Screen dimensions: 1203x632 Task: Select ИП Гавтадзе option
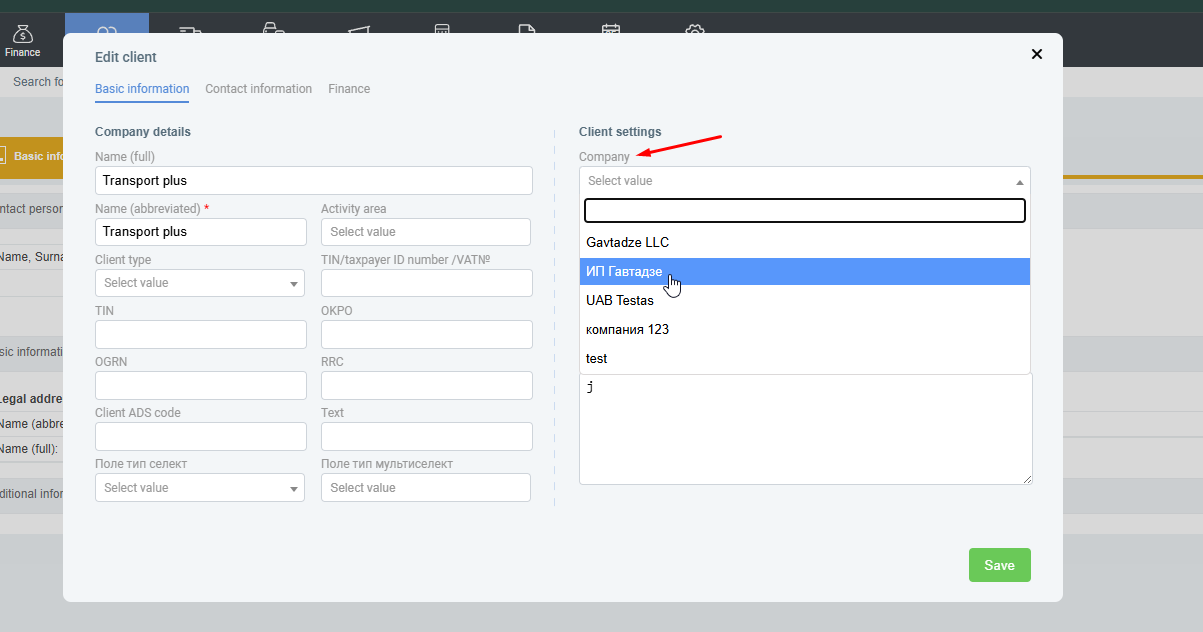tap(624, 271)
